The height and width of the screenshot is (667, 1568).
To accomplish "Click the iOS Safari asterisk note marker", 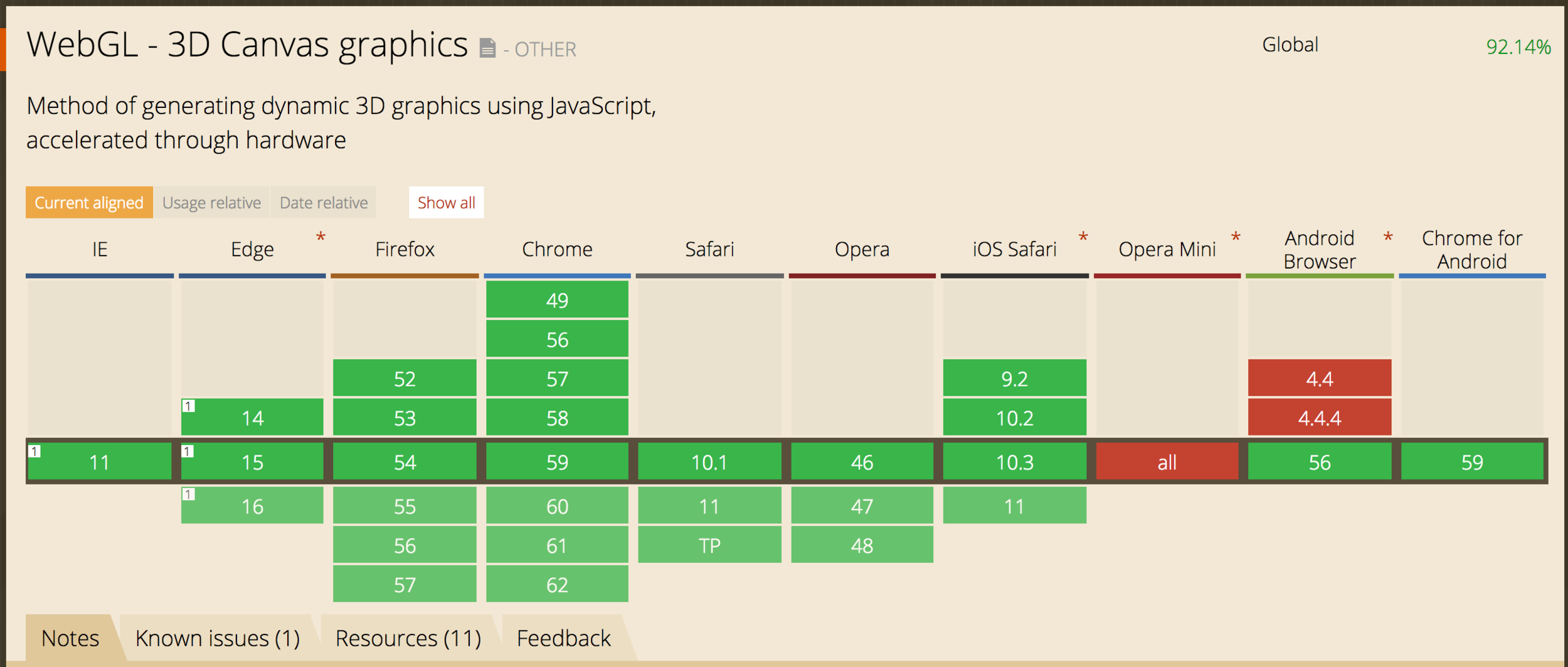I will point(1083,238).
